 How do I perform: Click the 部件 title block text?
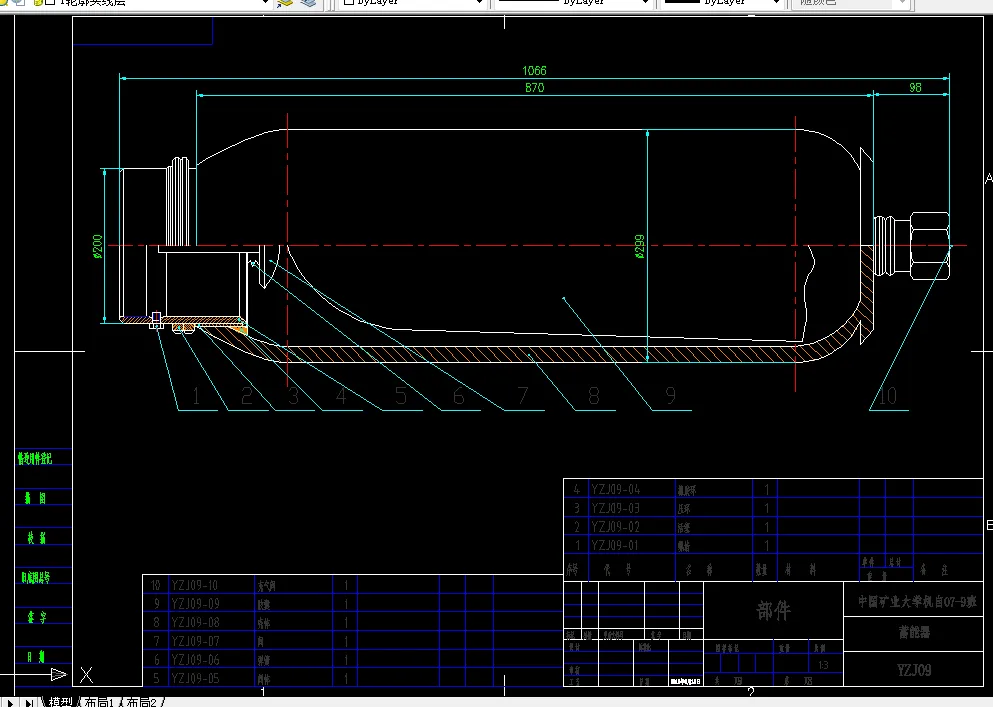point(773,611)
